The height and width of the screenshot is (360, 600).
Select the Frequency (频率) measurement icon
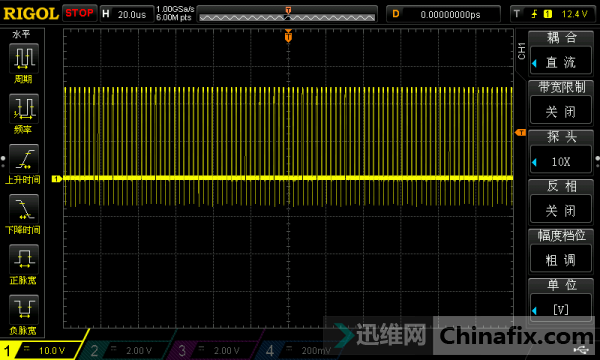point(24,109)
